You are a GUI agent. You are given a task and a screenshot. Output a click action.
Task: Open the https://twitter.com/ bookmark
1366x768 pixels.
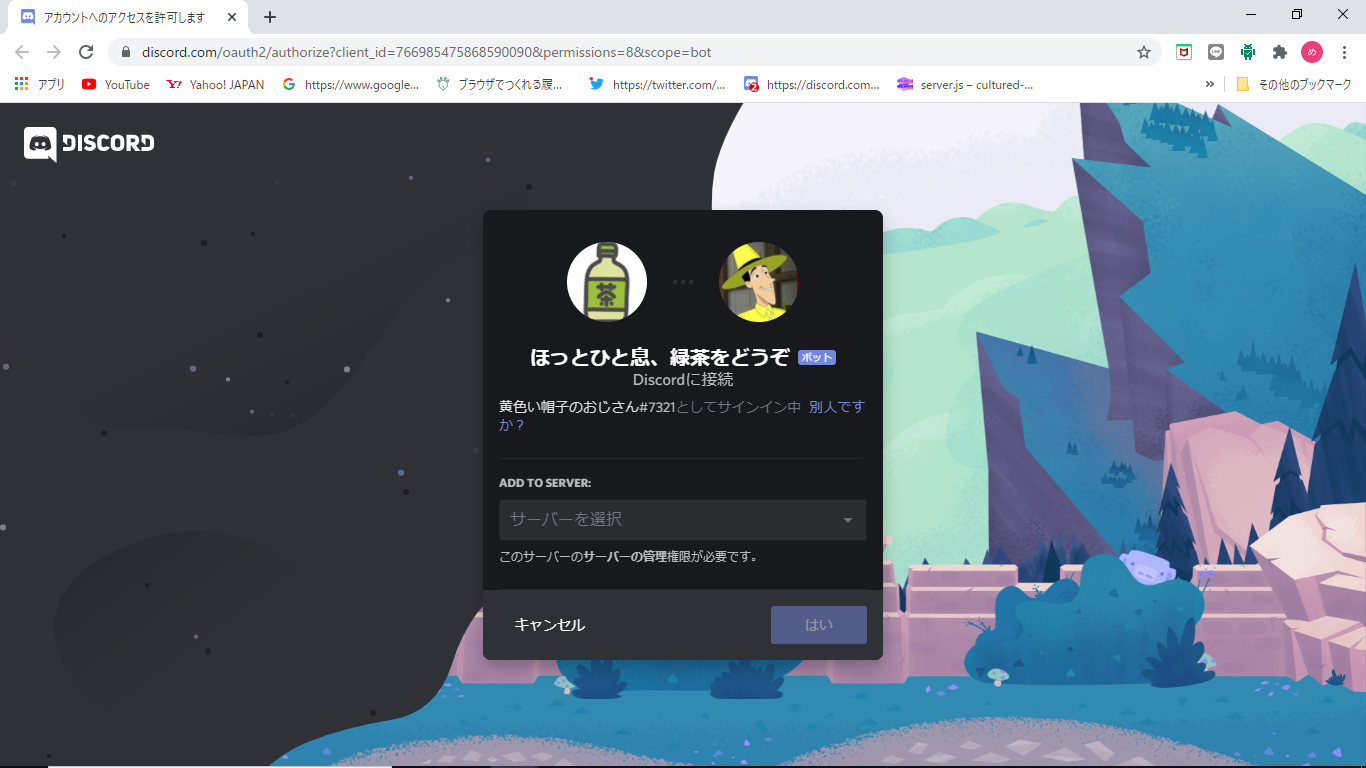pos(658,85)
